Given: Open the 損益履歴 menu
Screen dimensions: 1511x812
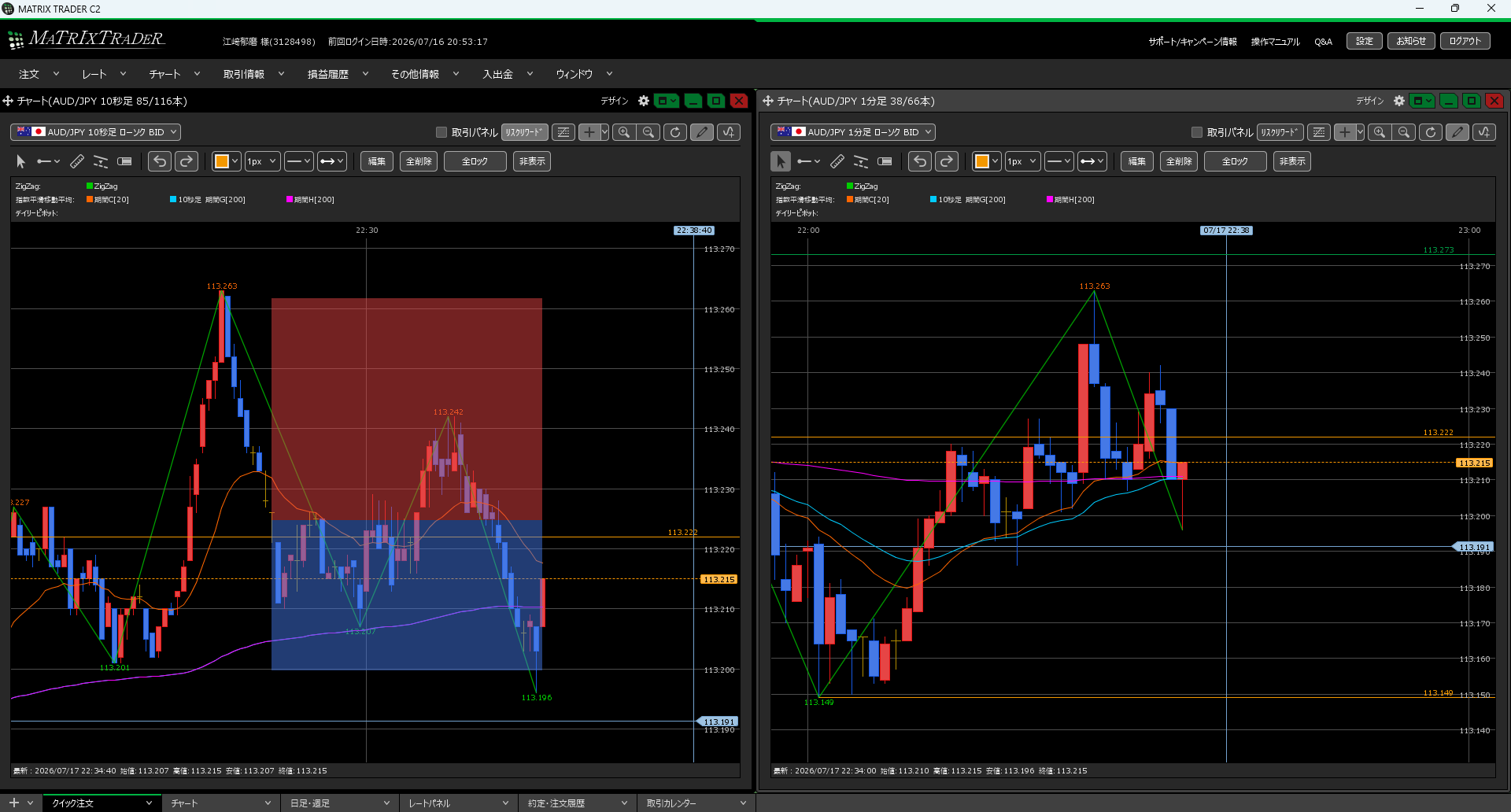Looking at the screenshot, I should 338,74.
